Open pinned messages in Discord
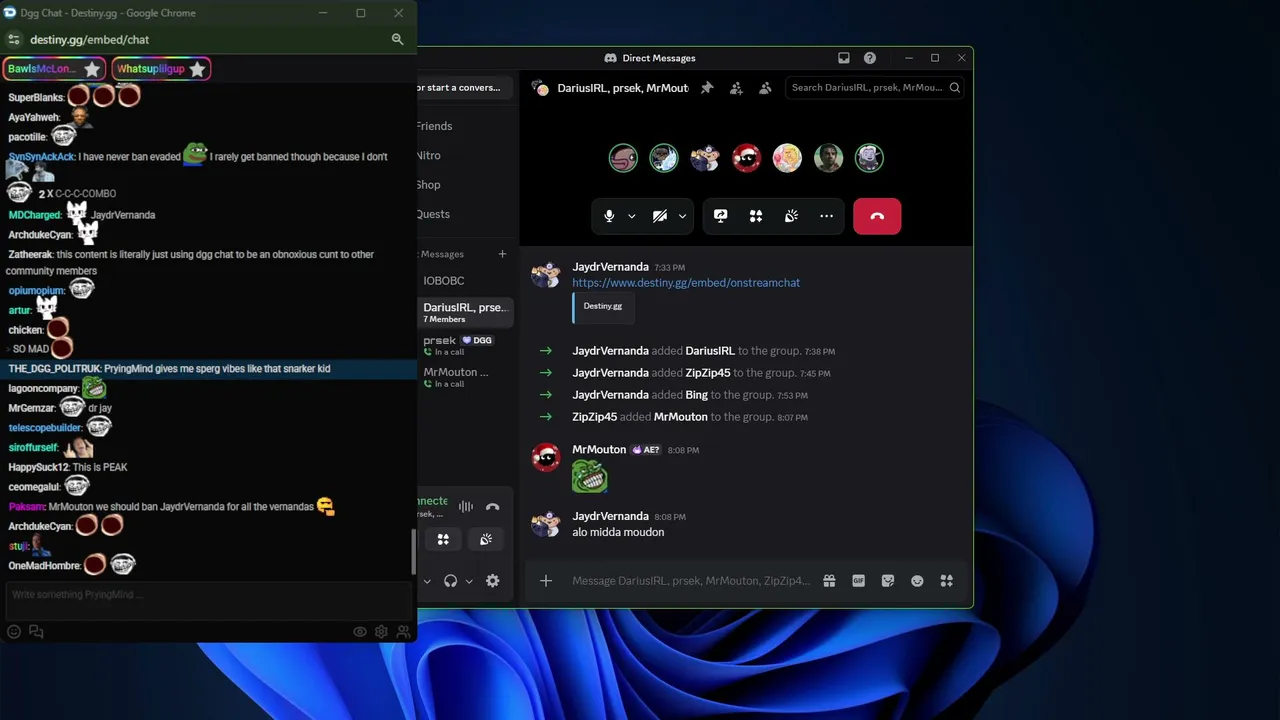Screen dimensions: 1280x720 tap(706, 88)
